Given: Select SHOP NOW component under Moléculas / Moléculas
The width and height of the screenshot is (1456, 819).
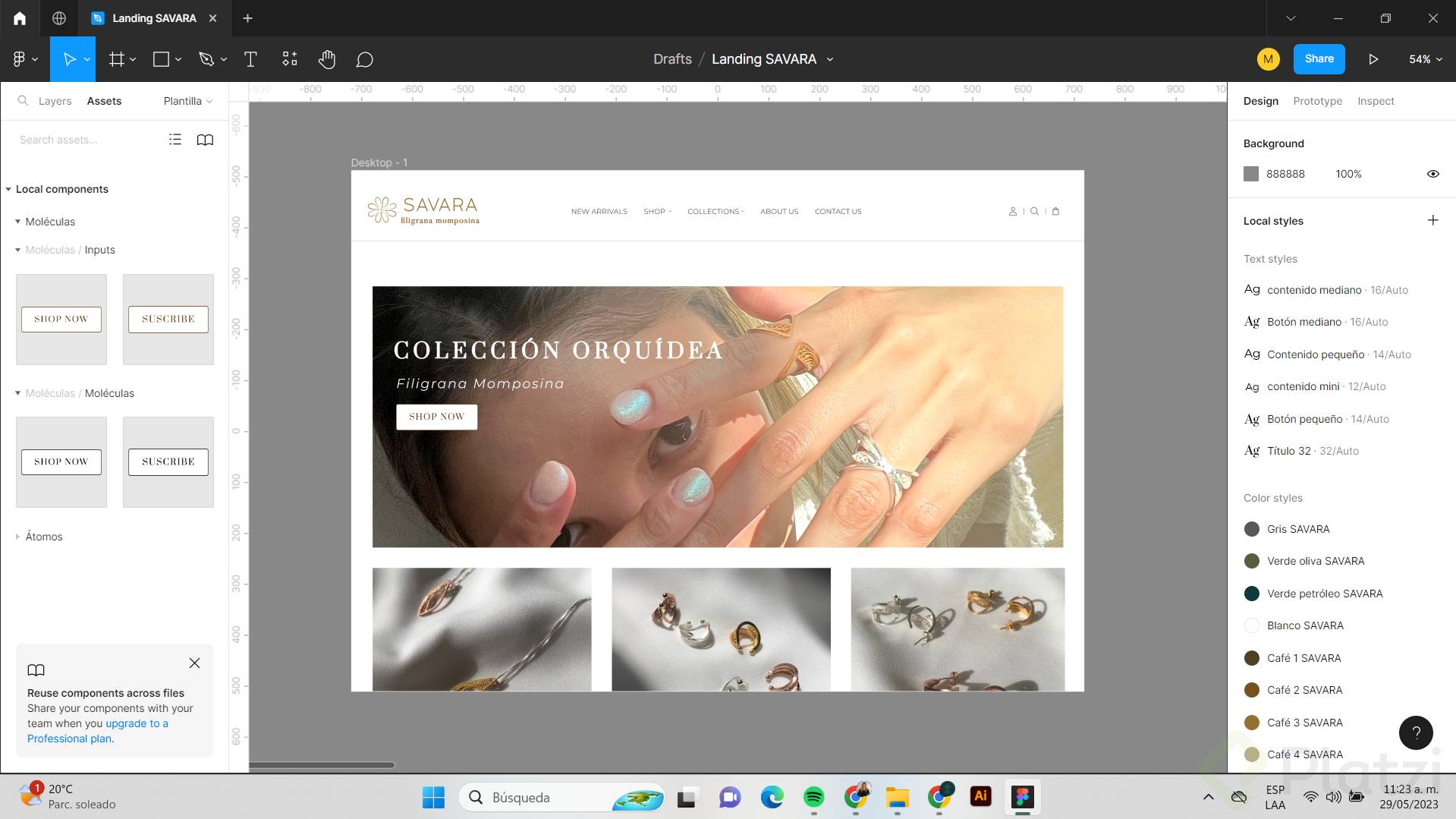Looking at the screenshot, I should pos(61,461).
